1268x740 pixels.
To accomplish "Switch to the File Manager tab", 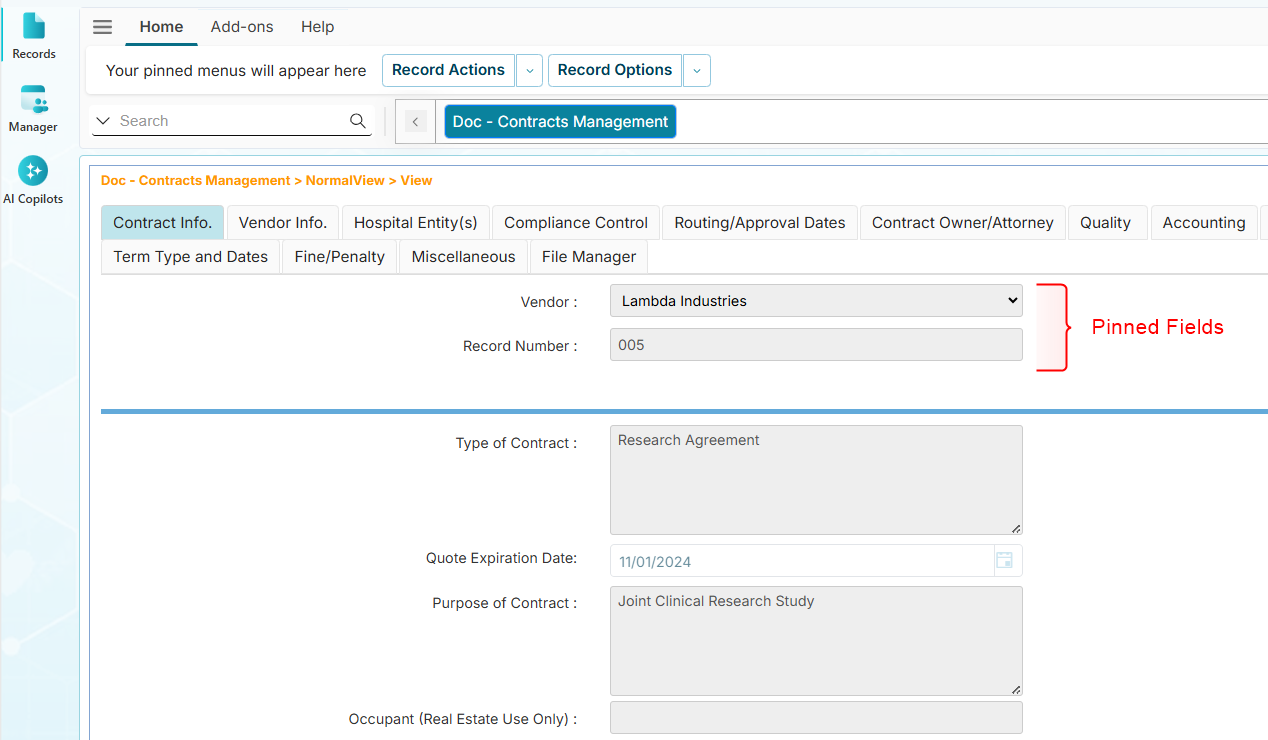I will pos(587,257).
